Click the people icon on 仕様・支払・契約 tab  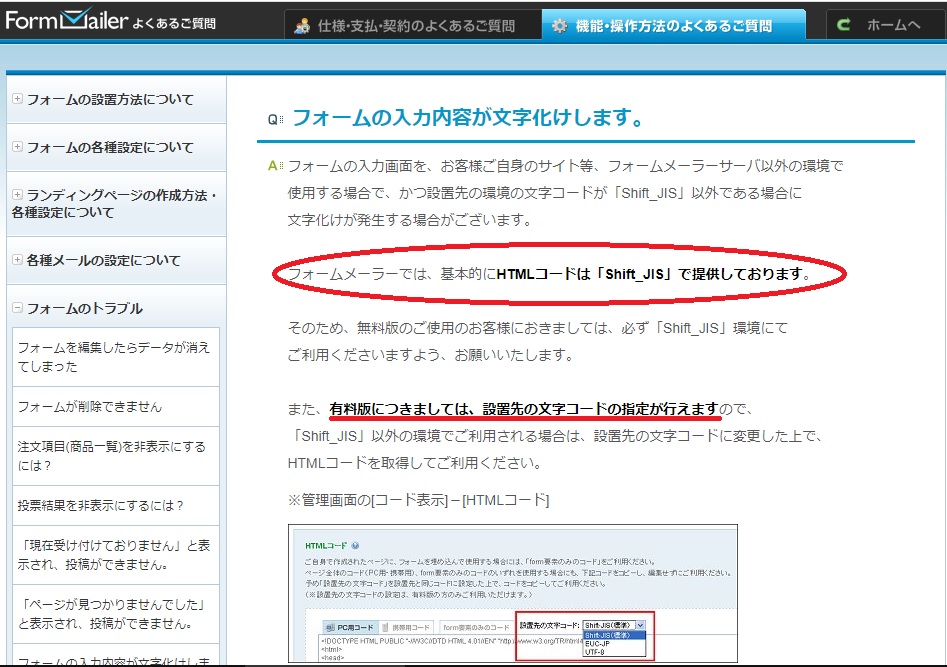coord(302,26)
